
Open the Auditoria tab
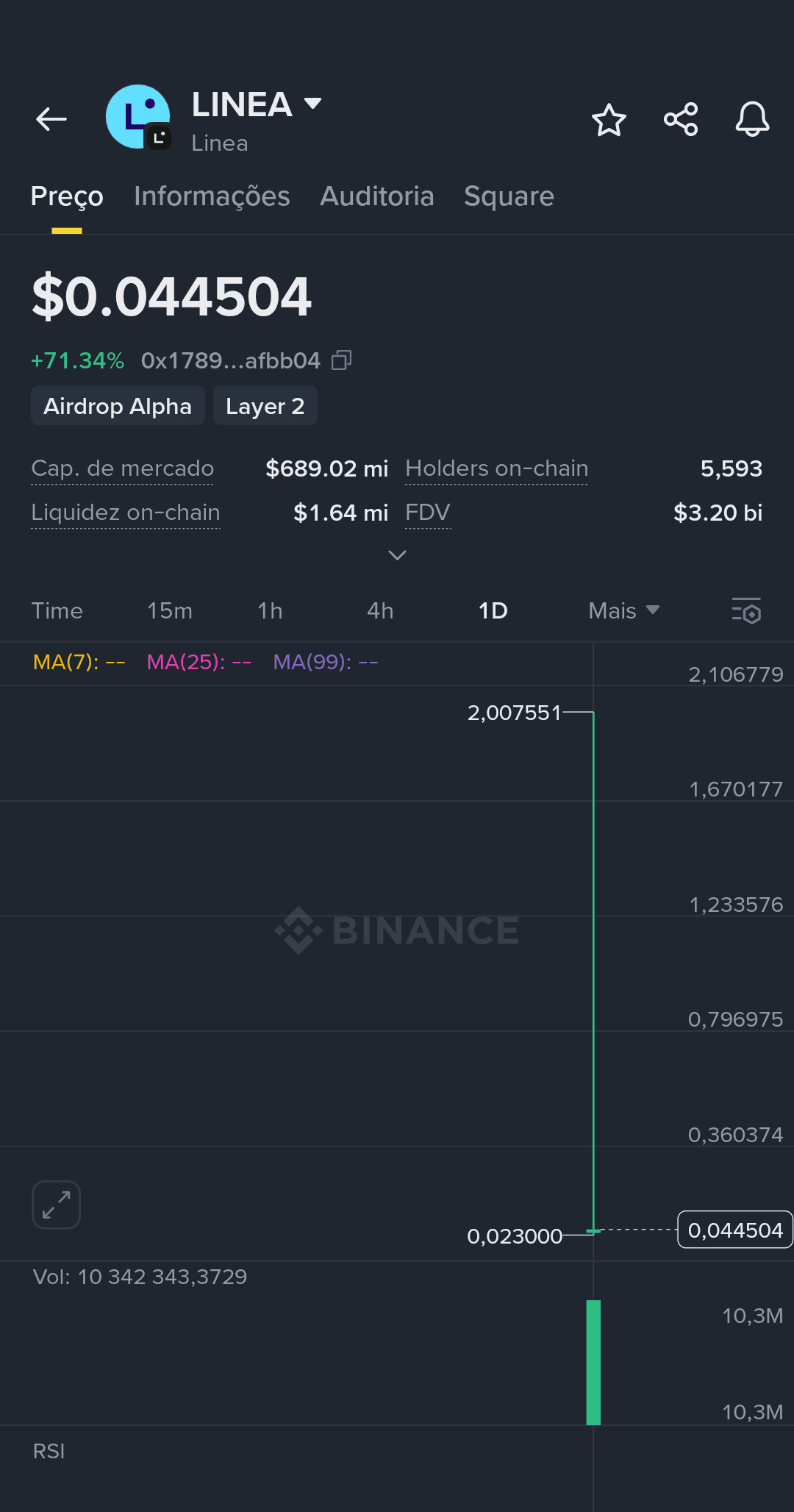click(377, 196)
